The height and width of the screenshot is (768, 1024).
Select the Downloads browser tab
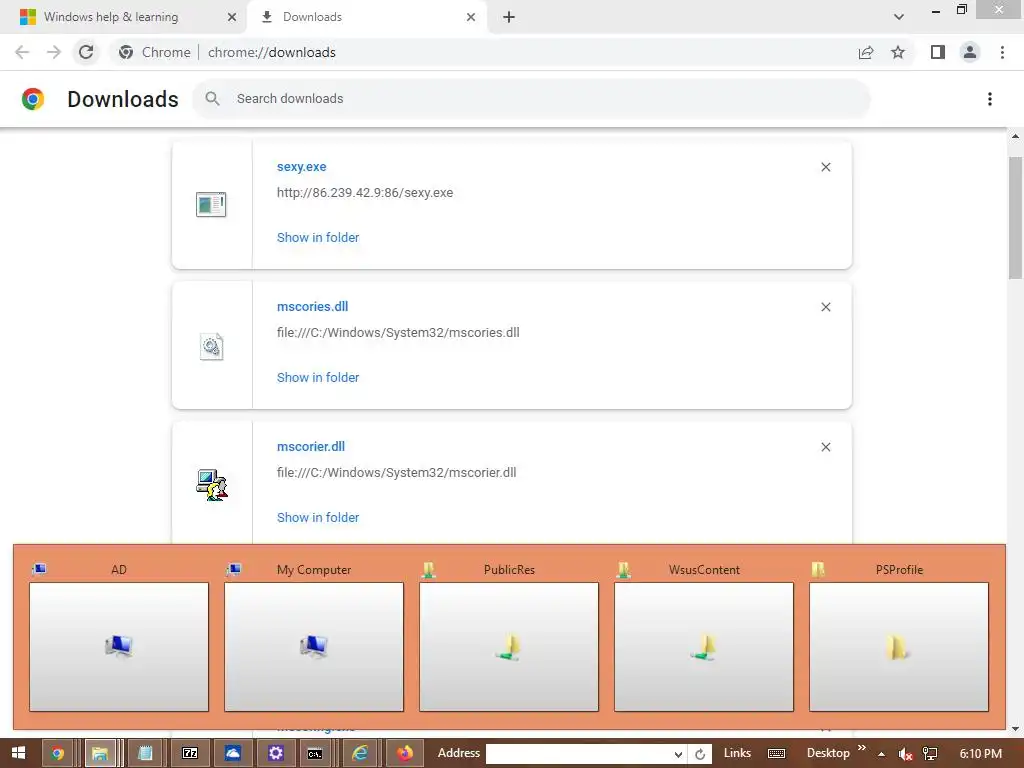click(366, 17)
